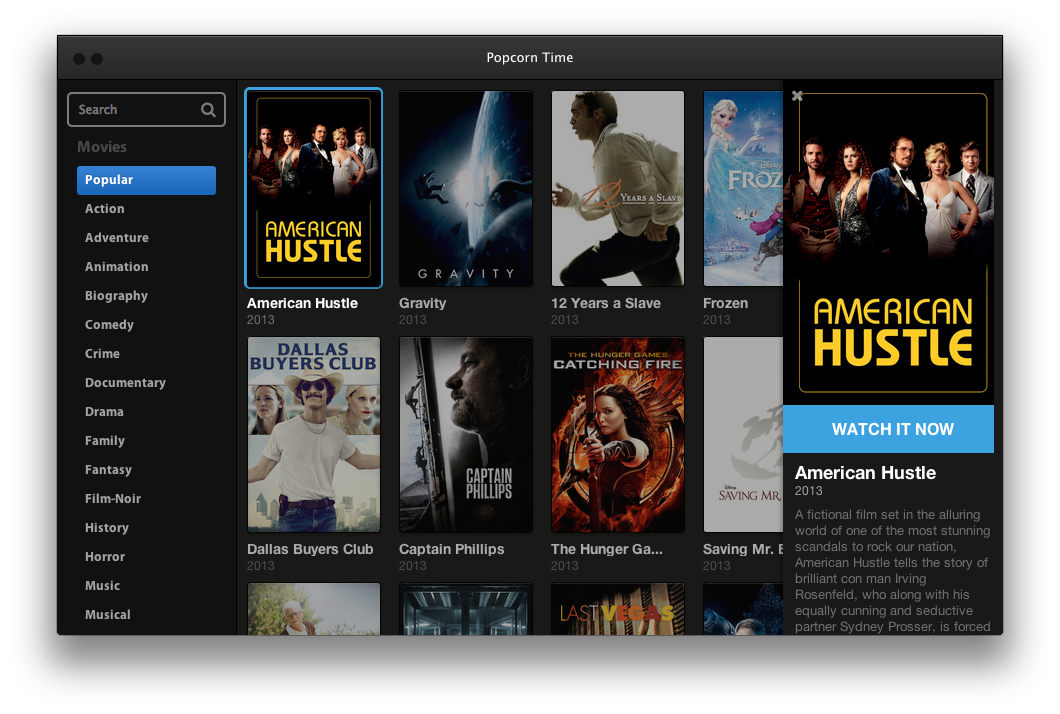Screen dimensions: 1060x714
Task: Click the search magnifier icon
Action: (208, 110)
